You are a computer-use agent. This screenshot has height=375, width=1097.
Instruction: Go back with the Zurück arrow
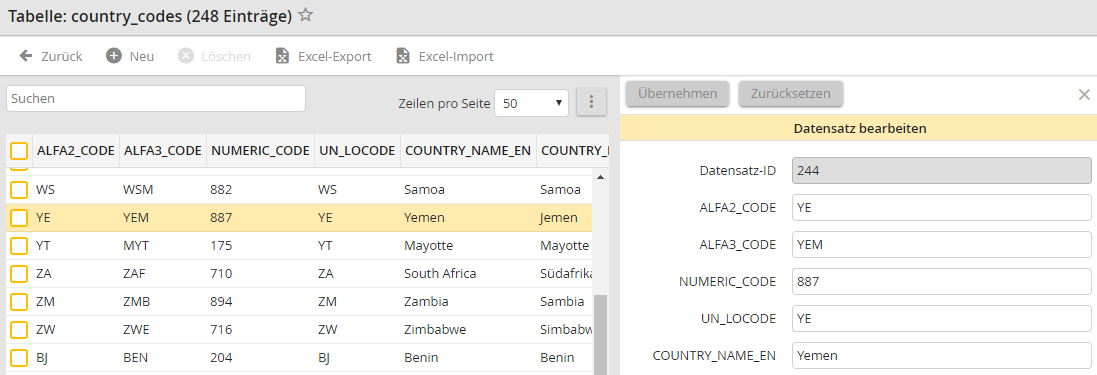click(x=25, y=56)
